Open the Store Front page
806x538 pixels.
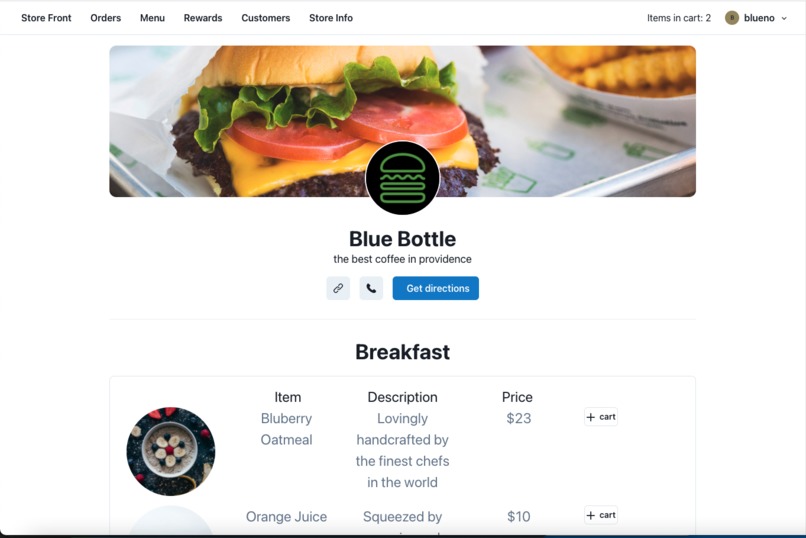(46, 18)
